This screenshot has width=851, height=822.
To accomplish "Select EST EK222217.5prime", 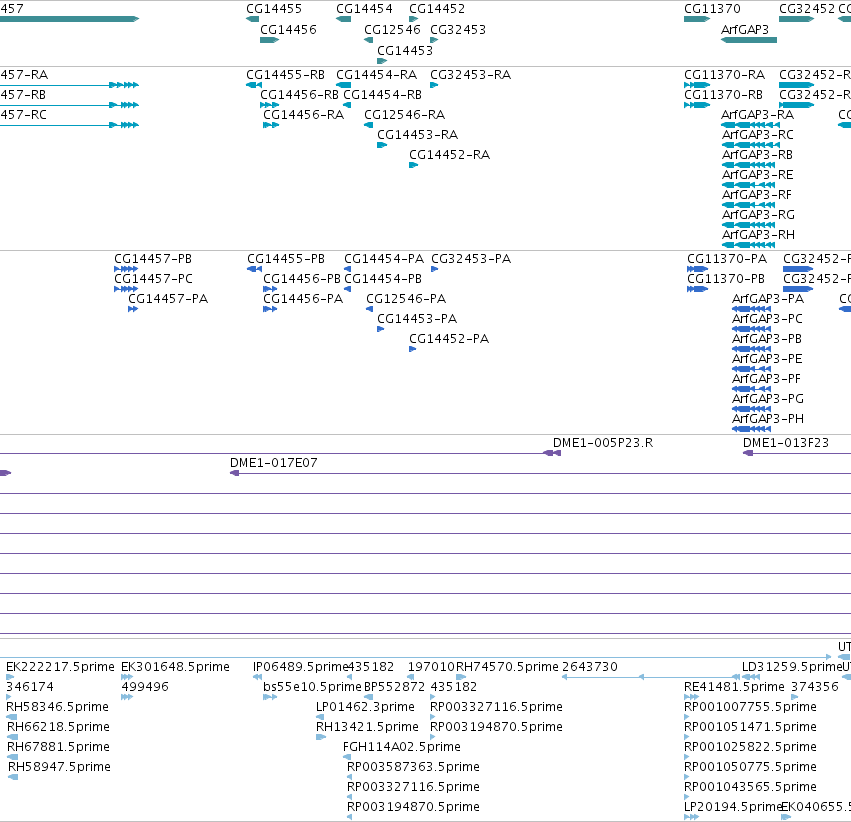I will (60, 667).
